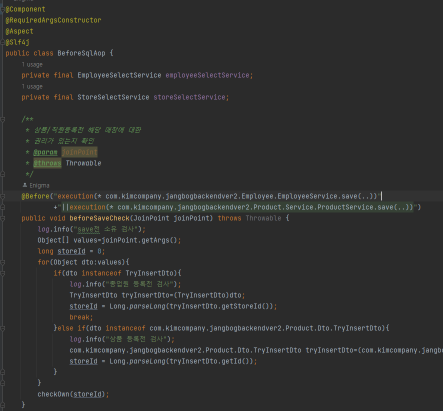The image size is (443, 411).
Task: Click joinPoint.getArgs() call
Action: [139, 240]
